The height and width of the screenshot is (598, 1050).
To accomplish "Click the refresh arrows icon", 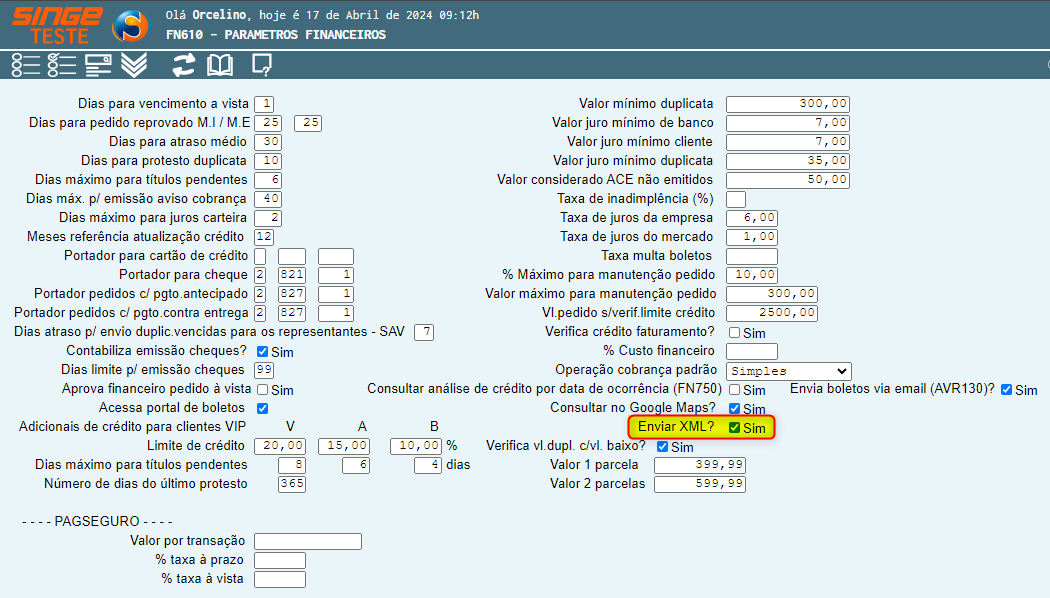I will 183,65.
